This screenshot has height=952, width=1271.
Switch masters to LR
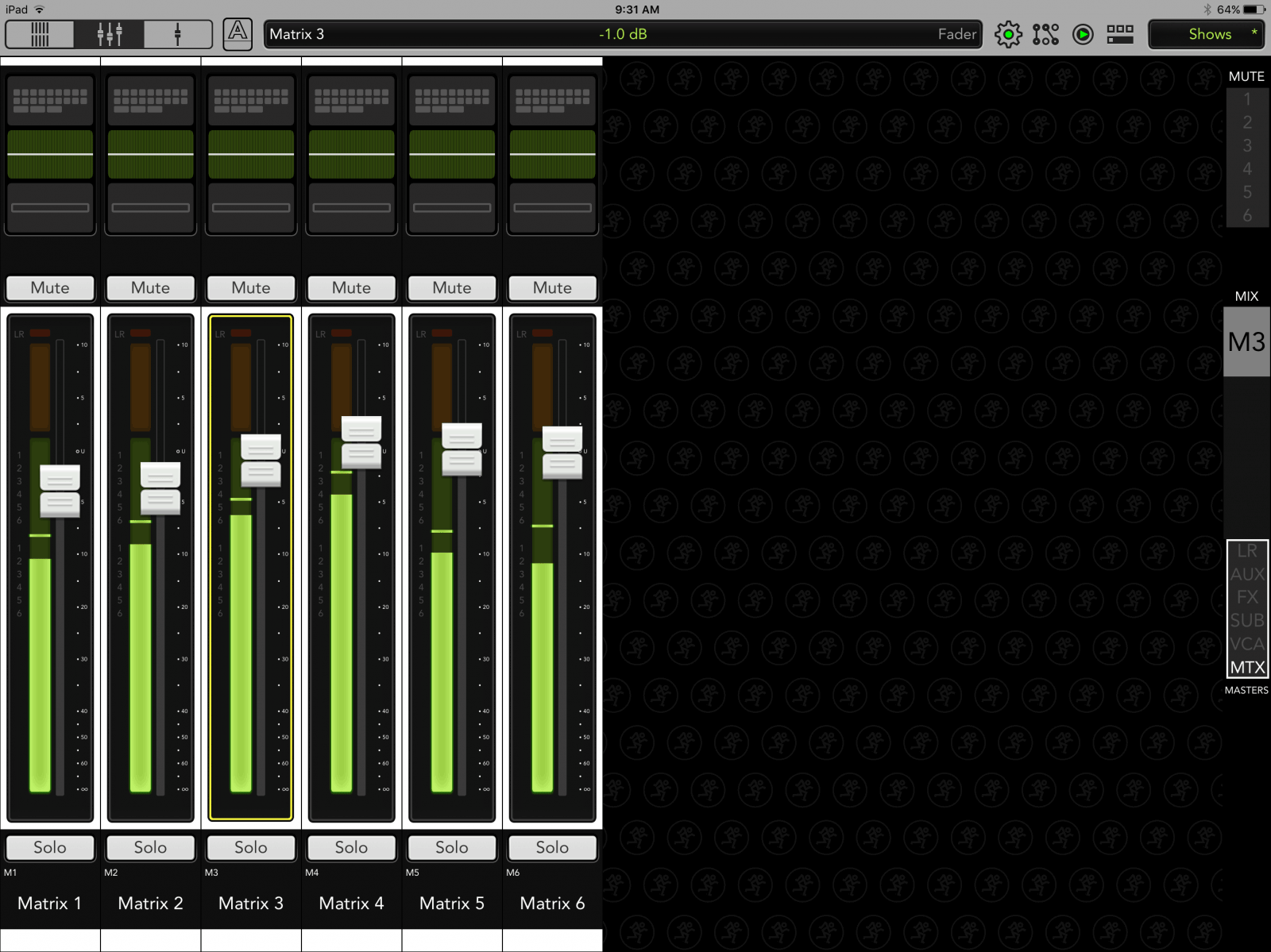[x=1247, y=551]
